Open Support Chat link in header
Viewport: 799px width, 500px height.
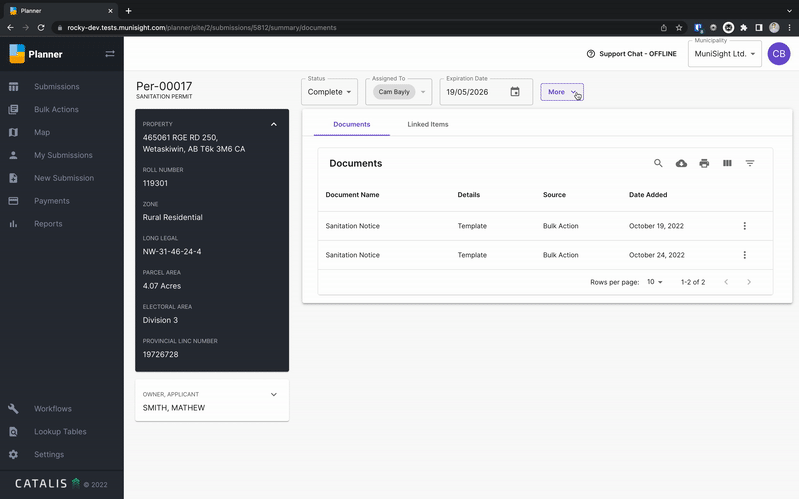click(631, 54)
